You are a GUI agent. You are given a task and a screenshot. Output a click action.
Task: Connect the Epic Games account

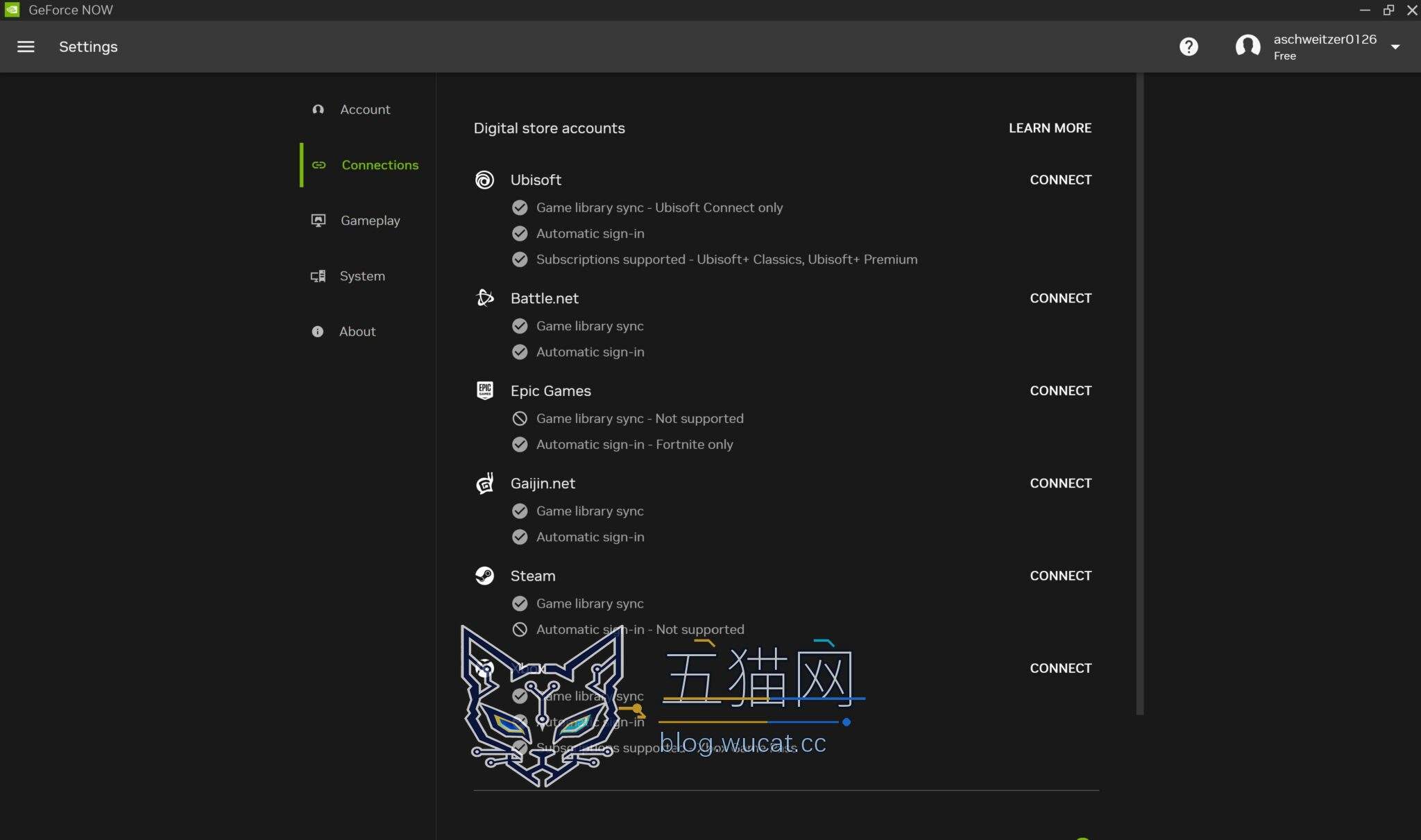(1060, 391)
